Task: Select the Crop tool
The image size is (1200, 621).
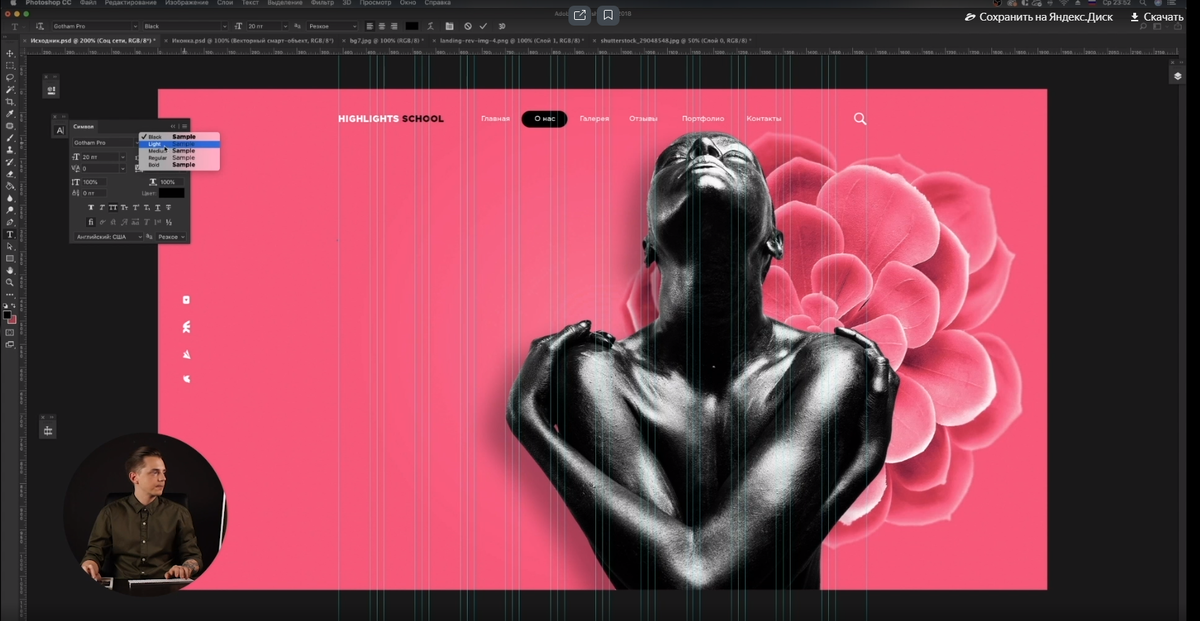Action: [10, 102]
